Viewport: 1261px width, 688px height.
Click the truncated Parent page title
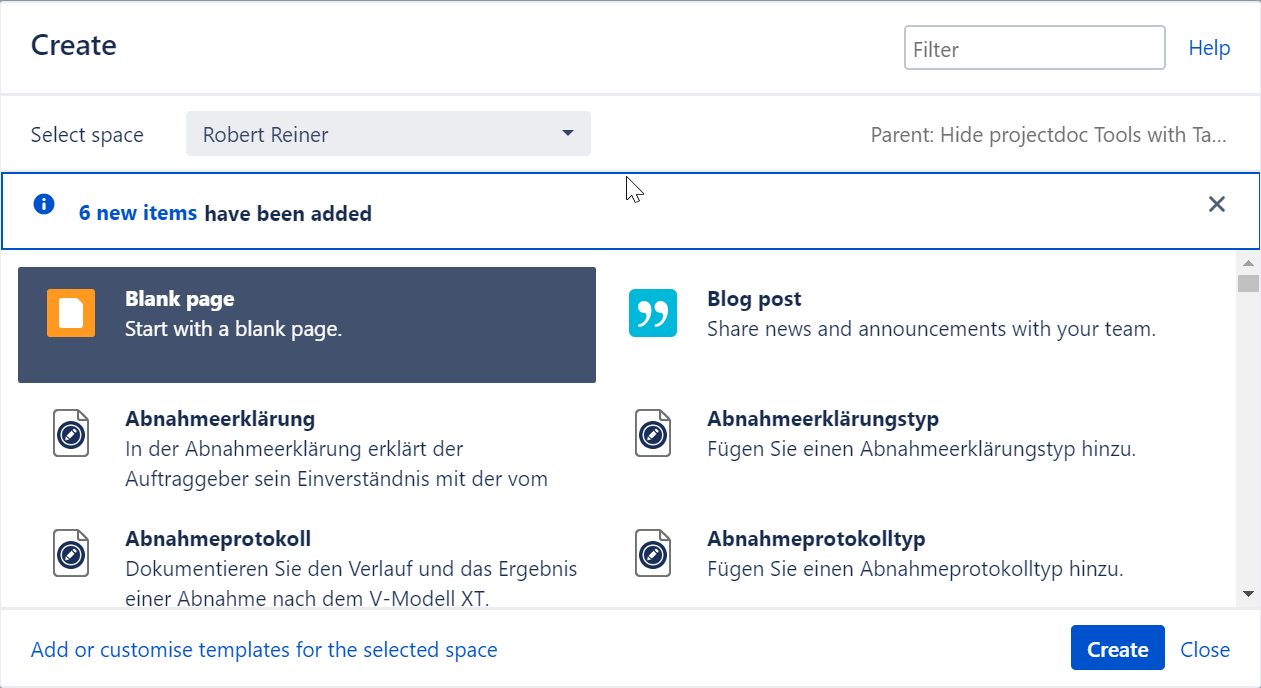pos(1051,134)
